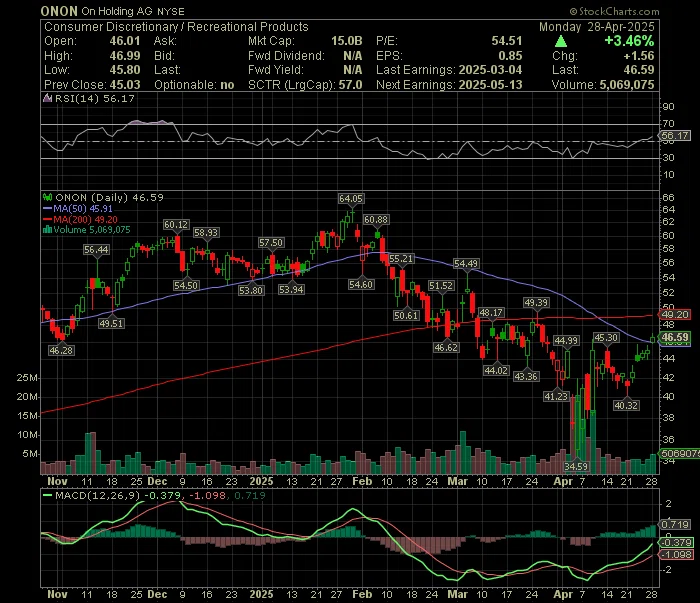Click the 0.719 MACD histogram axis tag
Viewport: 700px width, 603px height.
[675, 524]
